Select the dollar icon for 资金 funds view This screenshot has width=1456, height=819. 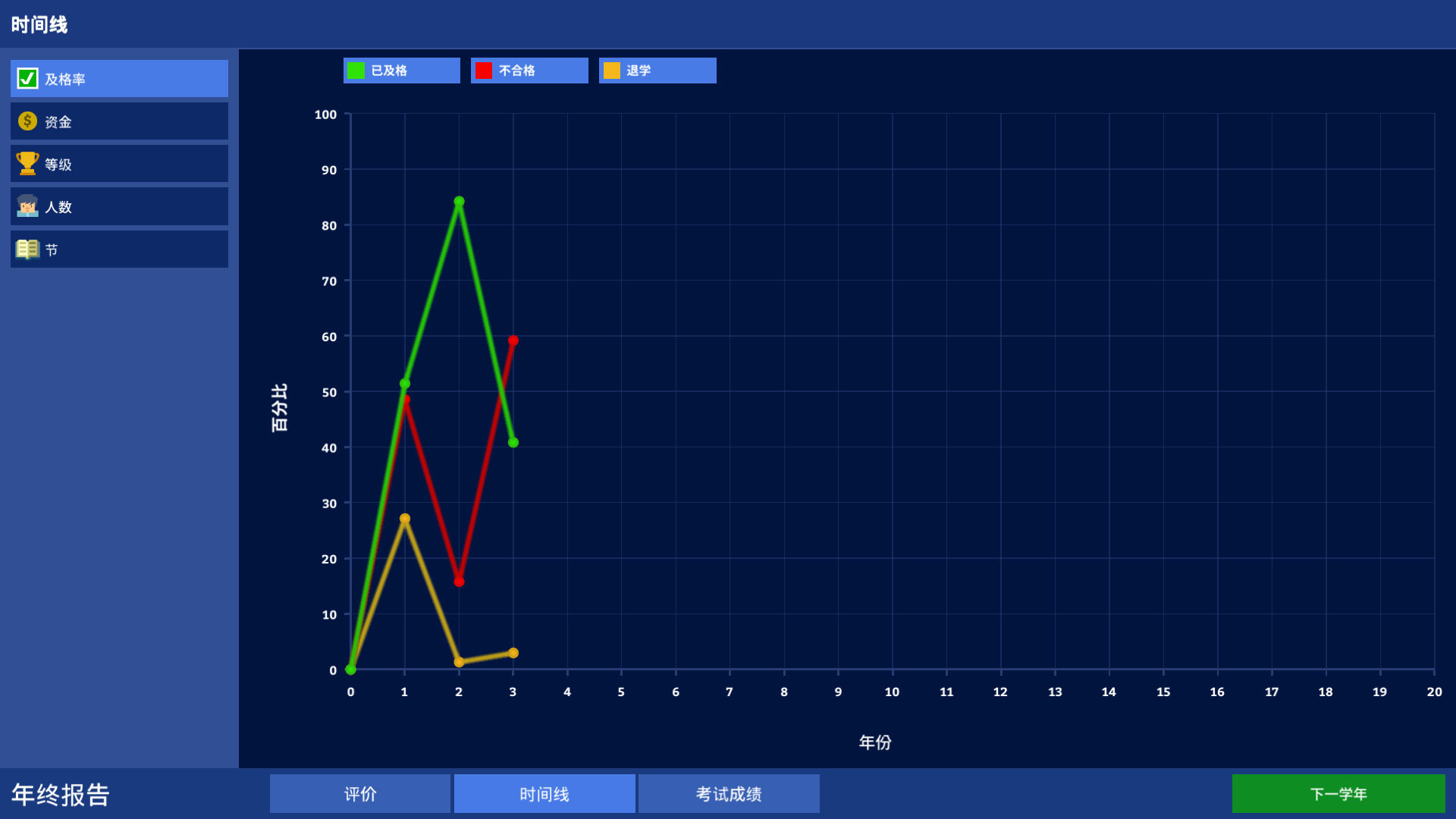click(x=27, y=121)
